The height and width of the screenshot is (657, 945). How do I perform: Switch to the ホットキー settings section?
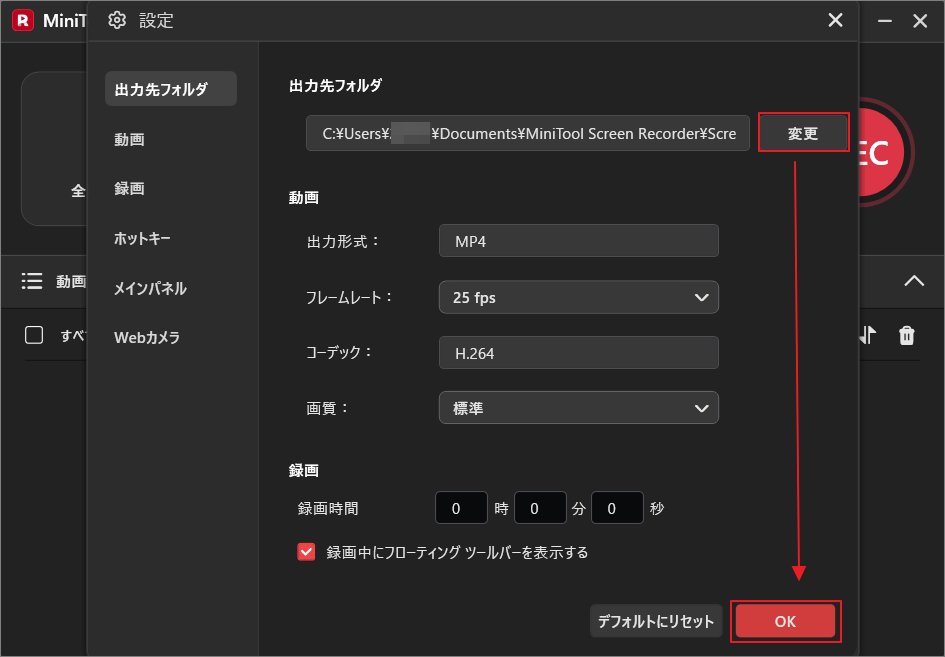(140, 238)
